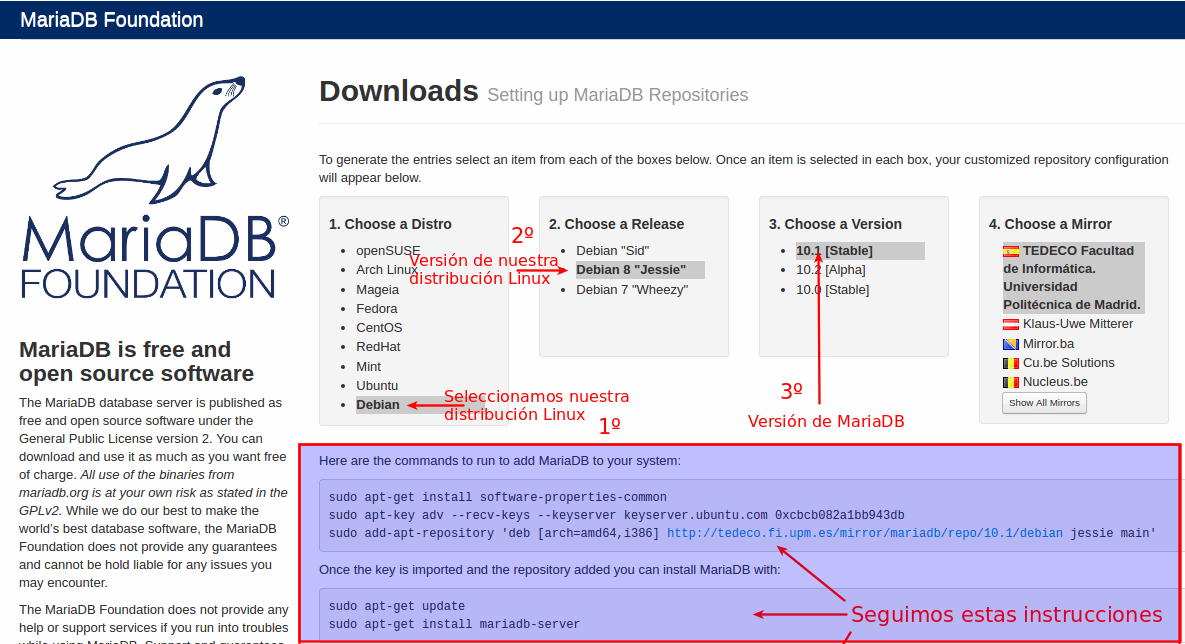Select openSUSE from distro list
The width and height of the screenshot is (1185, 644).
[x=388, y=250]
